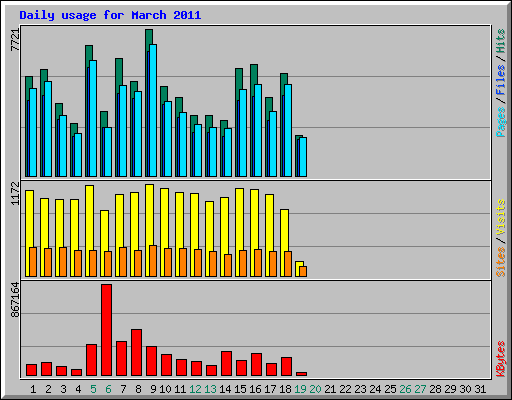Viewport: 512px width, 400px height.
Task: Select day 2 on the x-axis
Action: 48,389
